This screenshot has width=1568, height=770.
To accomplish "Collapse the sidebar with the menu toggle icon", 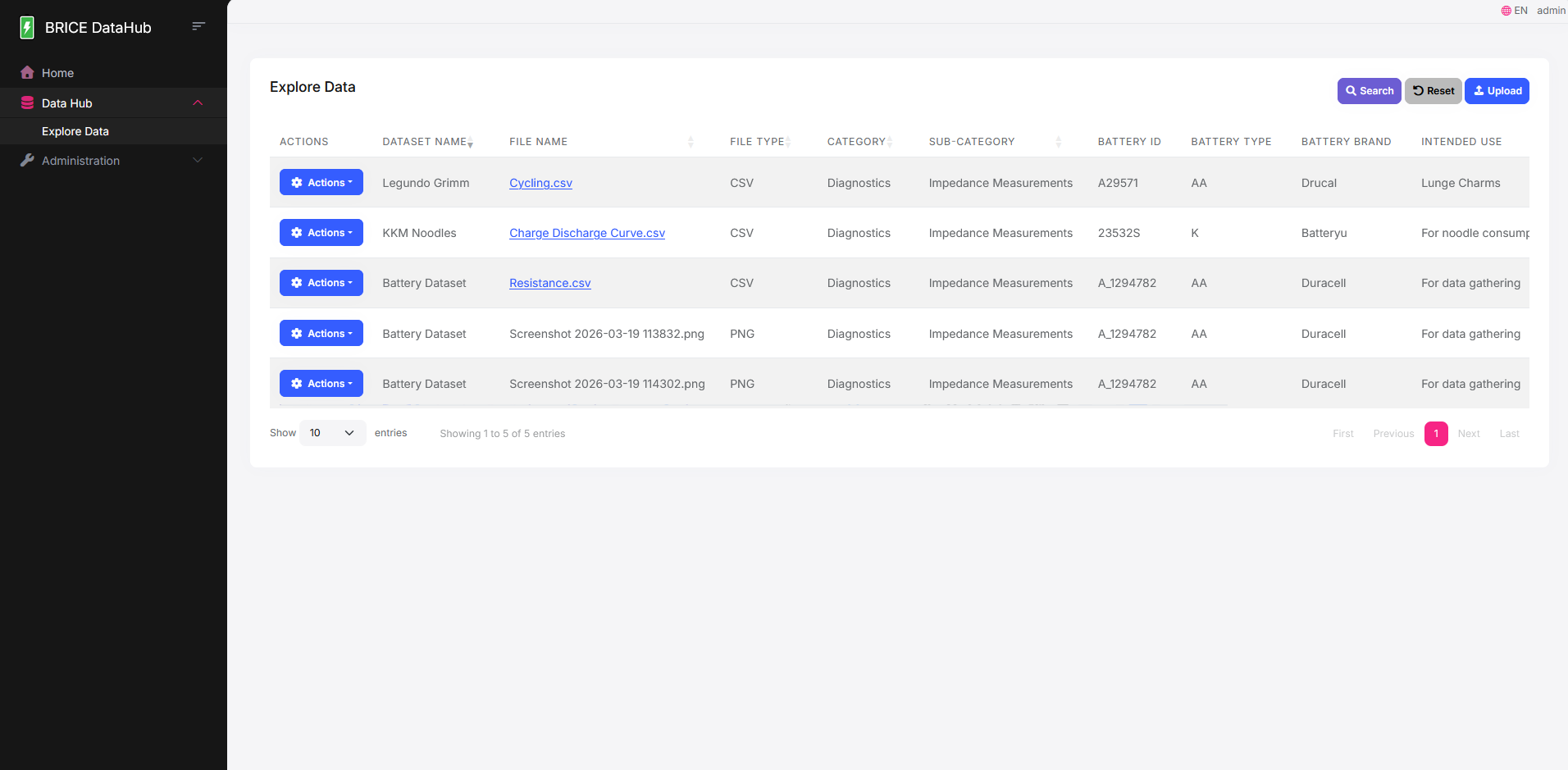I will pos(198,27).
